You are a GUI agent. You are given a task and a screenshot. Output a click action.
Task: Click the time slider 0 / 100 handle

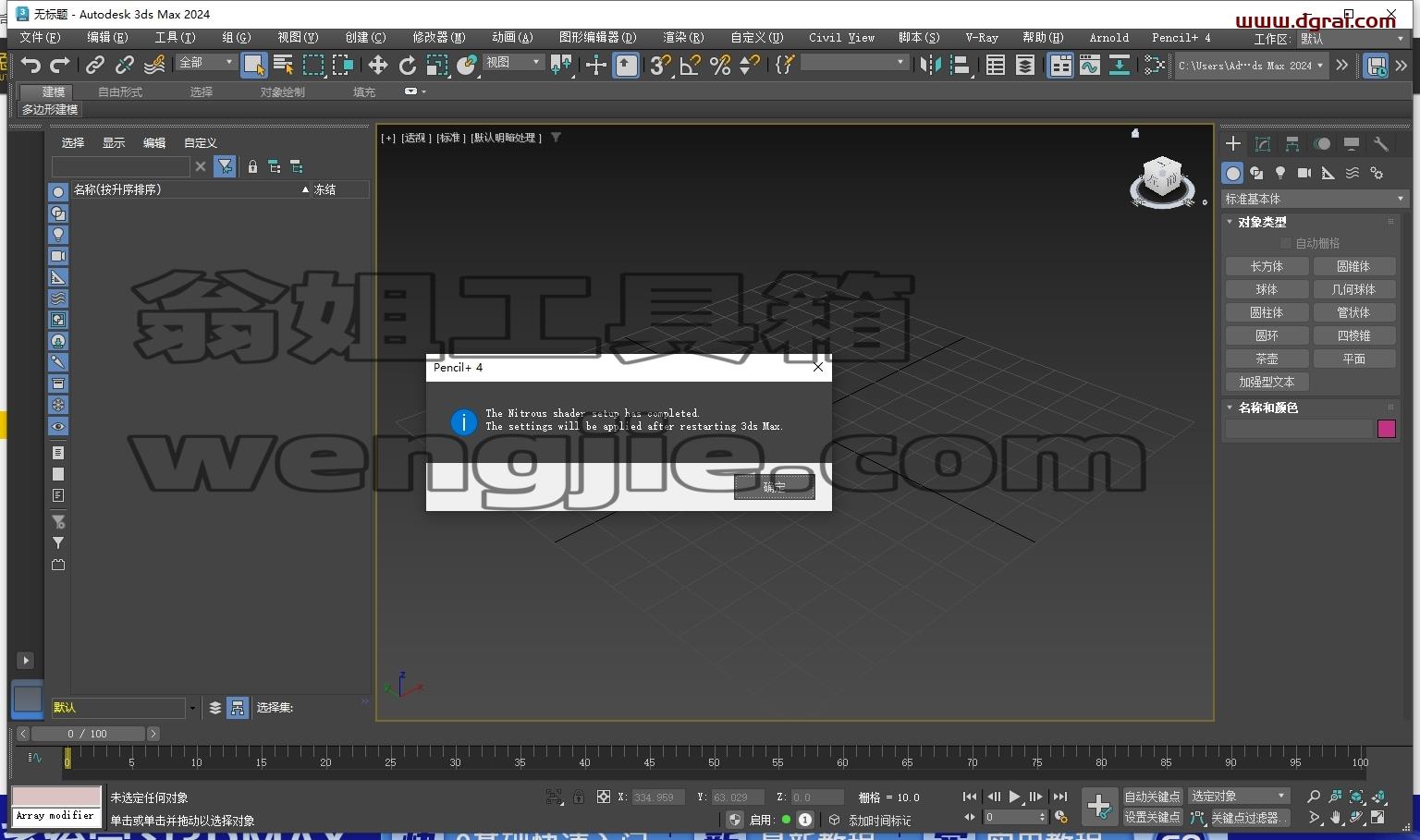click(89, 734)
